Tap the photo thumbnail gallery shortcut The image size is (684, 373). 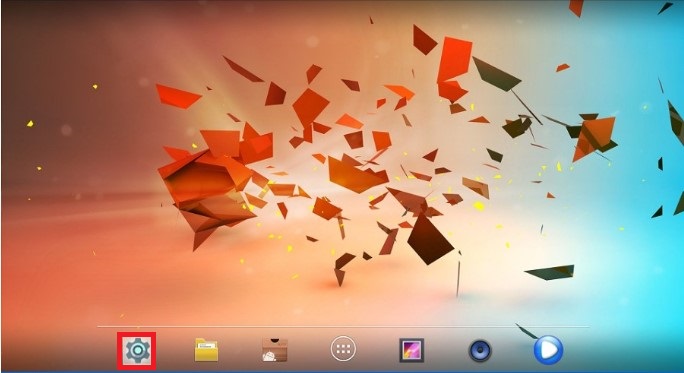pyautogui.click(x=411, y=350)
